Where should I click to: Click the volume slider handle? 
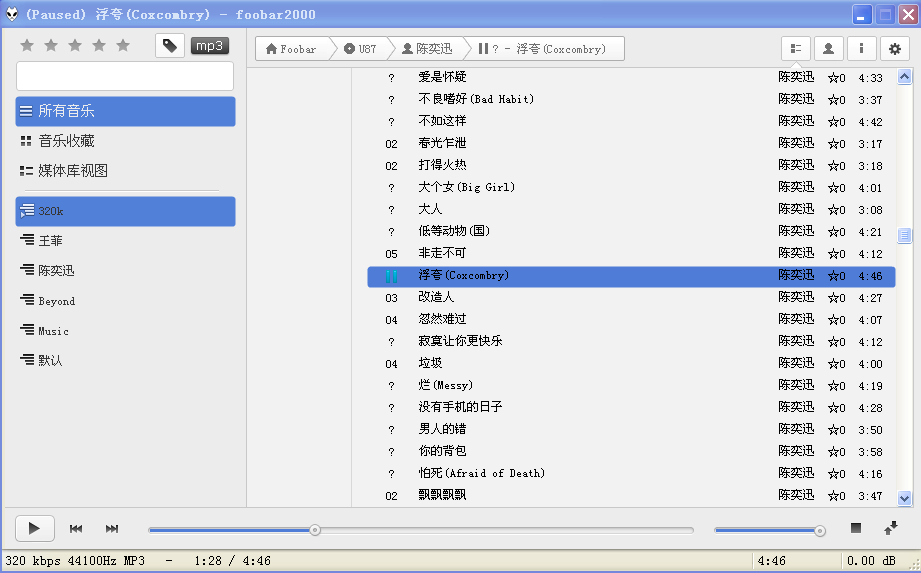point(819,531)
